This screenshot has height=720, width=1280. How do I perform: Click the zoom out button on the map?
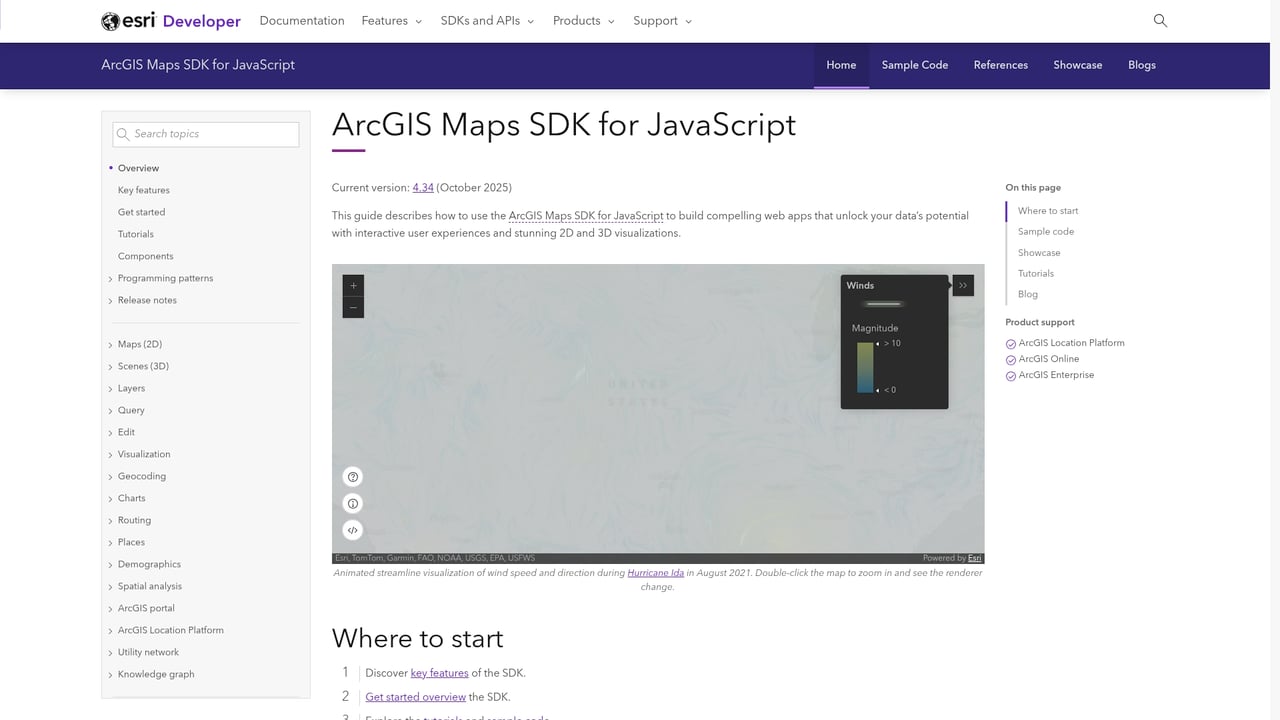[352, 307]
